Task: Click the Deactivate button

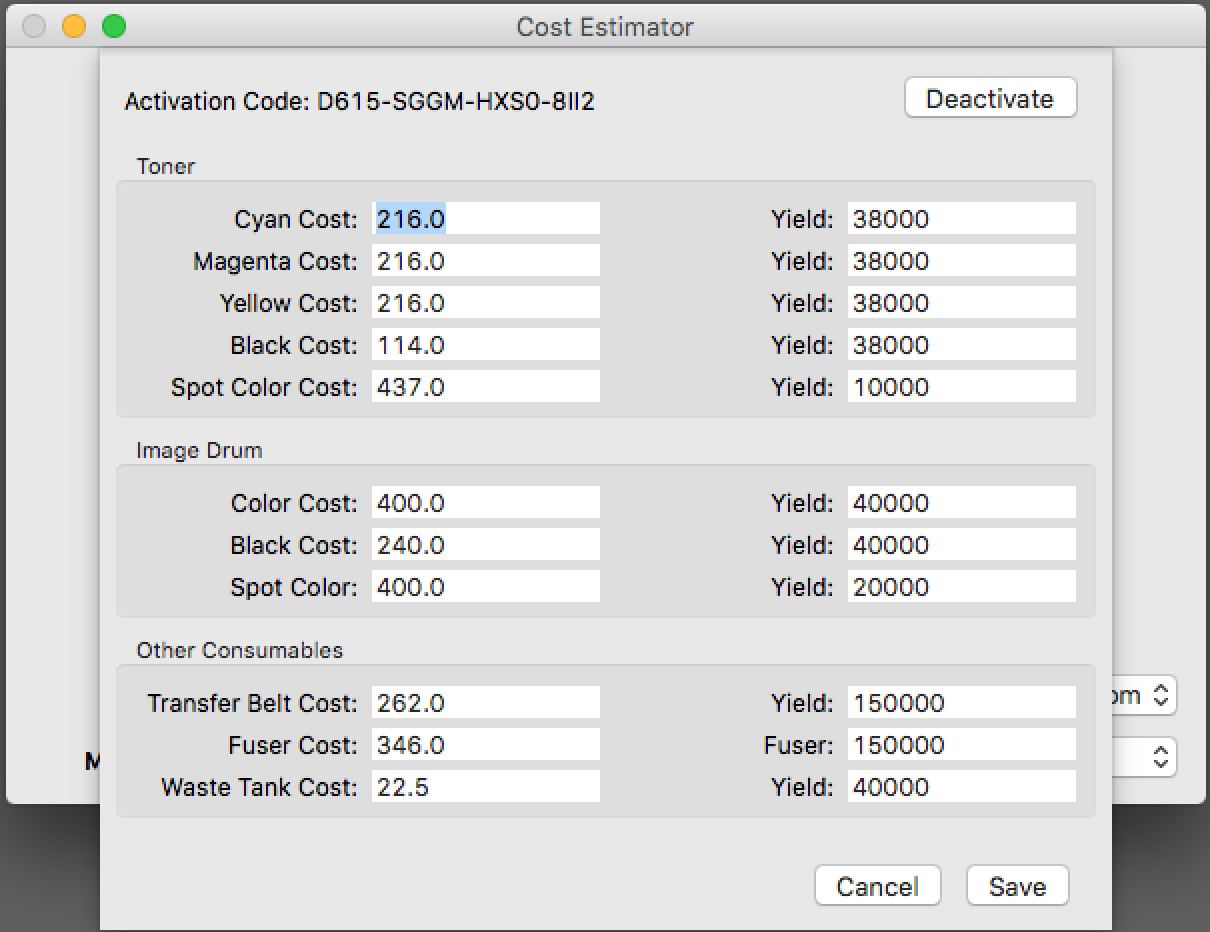Action: coord(990,99)
